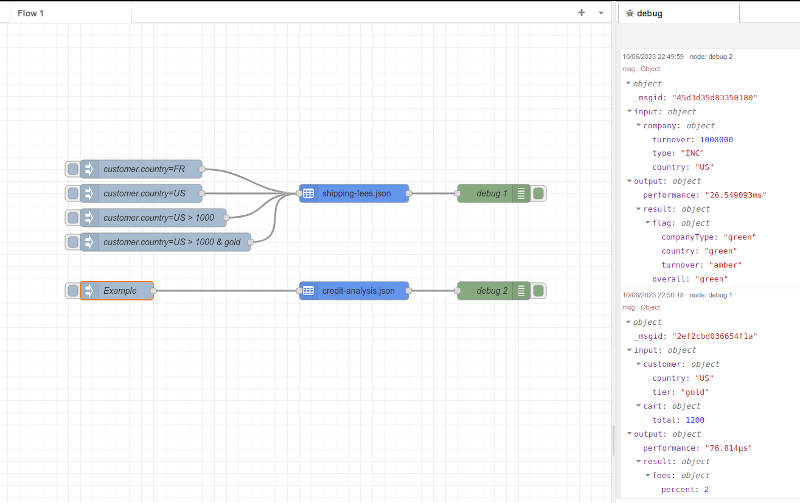The height and width of the screenshot is (503, 800).
Task: Toggle the debug 1 node output
Action: click(x=538, y=193)
